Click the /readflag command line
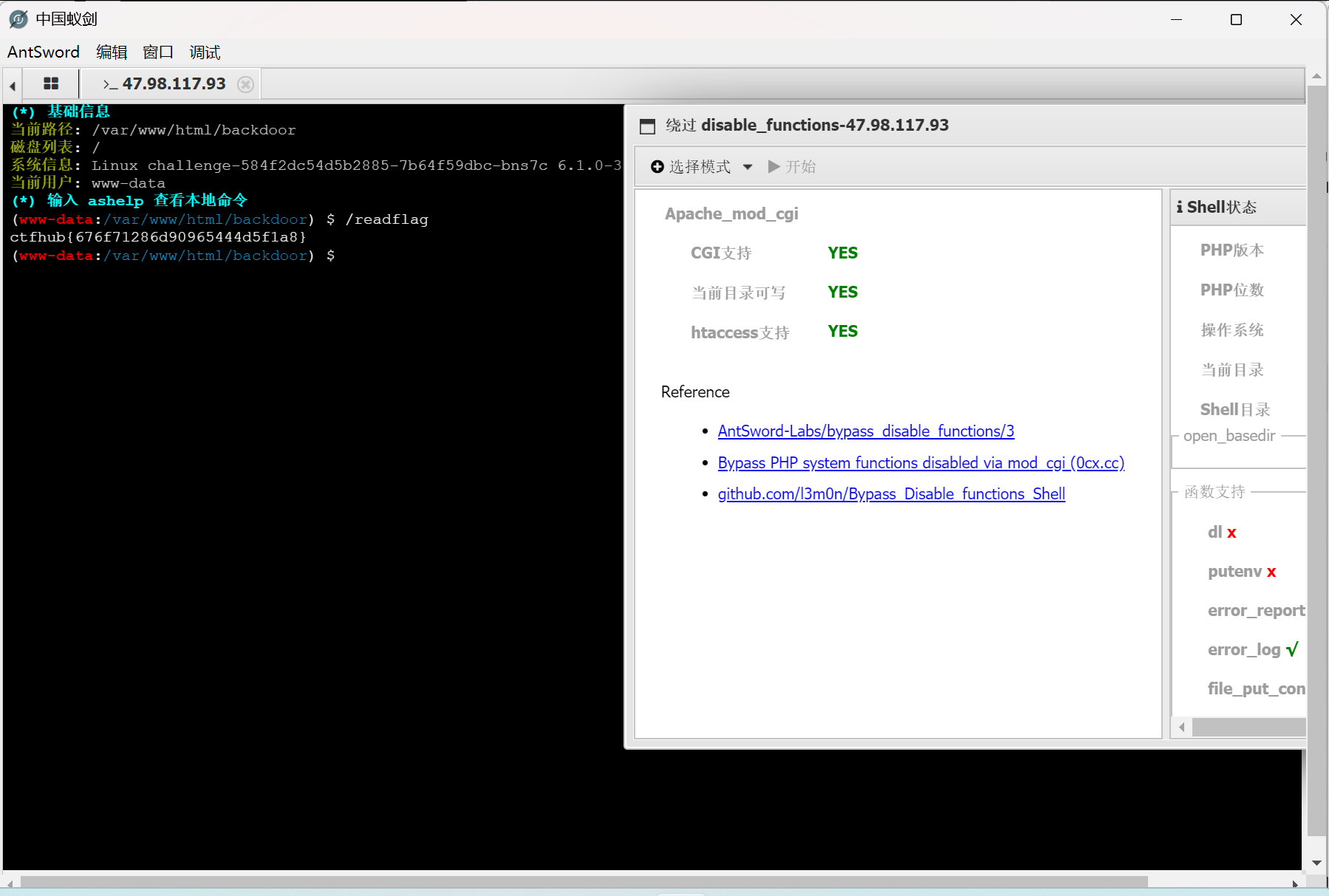 tap(219, 219)
